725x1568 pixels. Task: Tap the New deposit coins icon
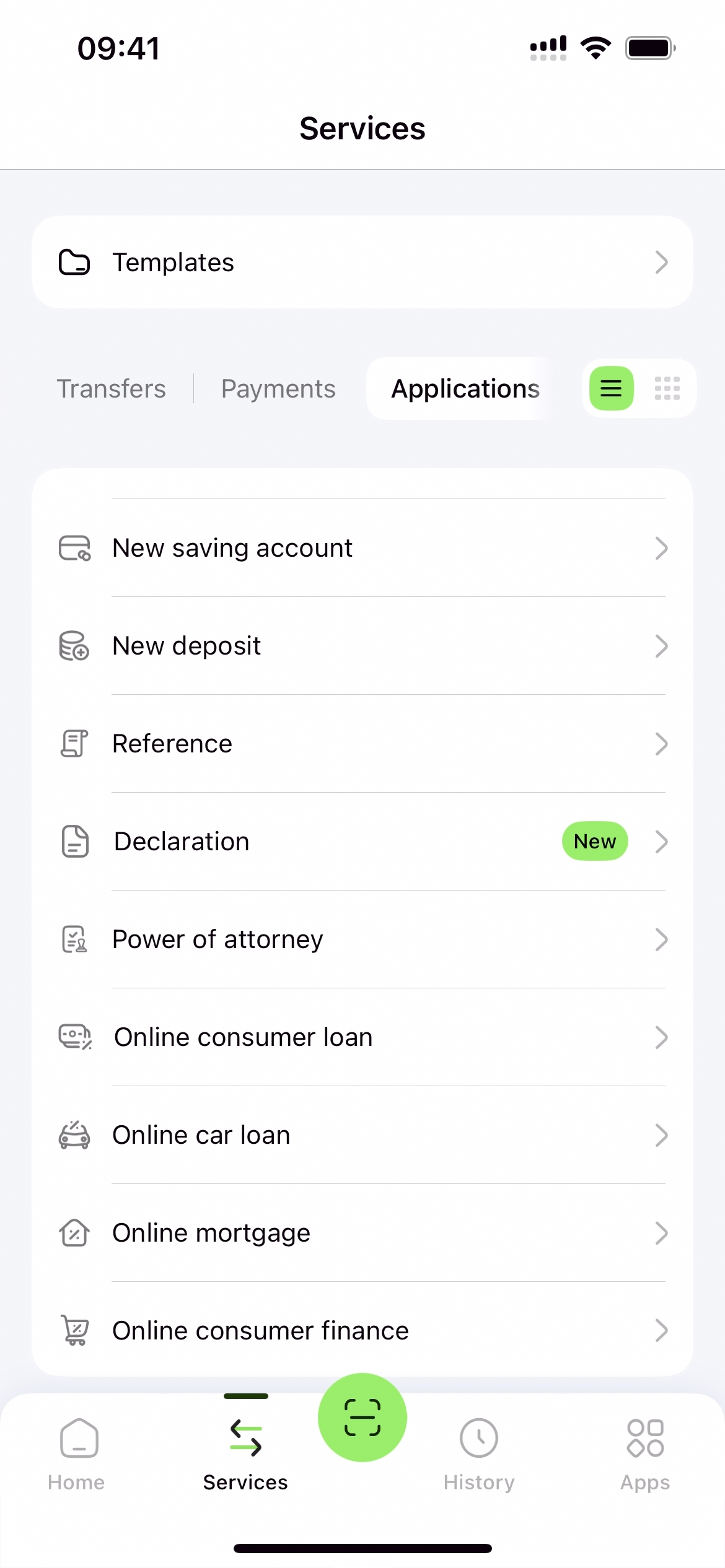coord(74,646)
